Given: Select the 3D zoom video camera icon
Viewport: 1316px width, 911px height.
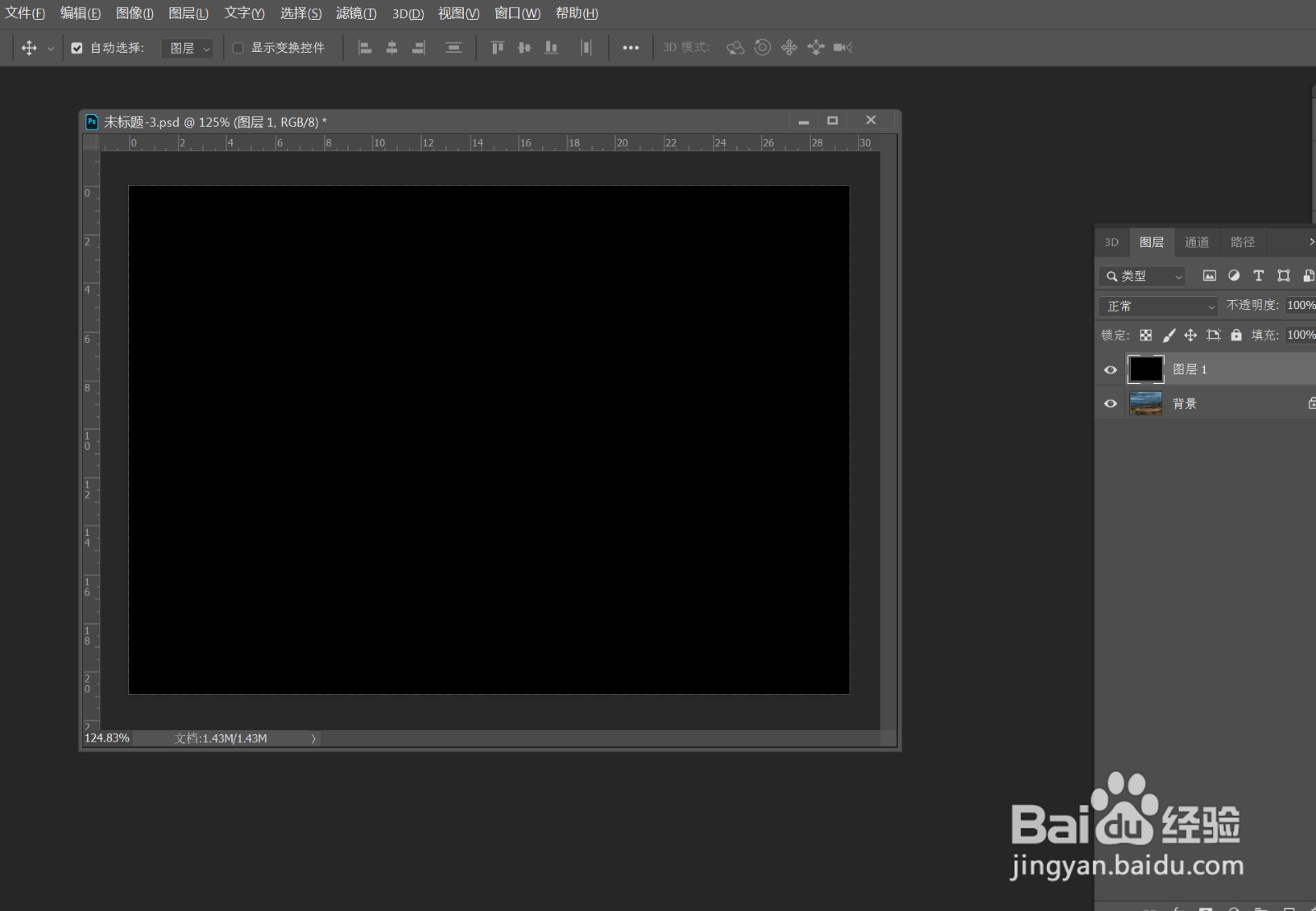Looking at the screenshot, I should (842, 48).
